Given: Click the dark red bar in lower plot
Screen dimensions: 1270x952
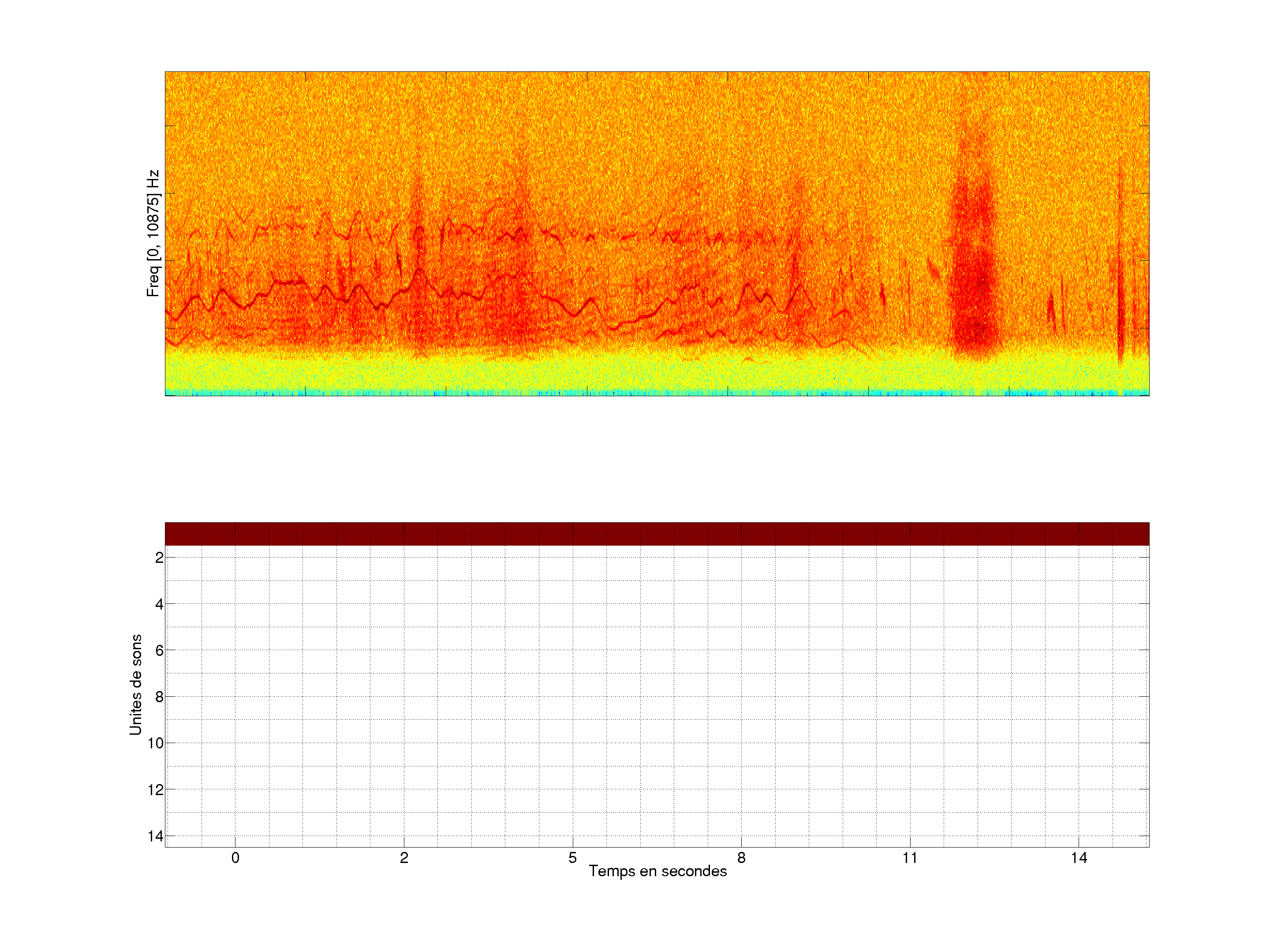Looking at the screenshot, I should click(x=657, y=534).
